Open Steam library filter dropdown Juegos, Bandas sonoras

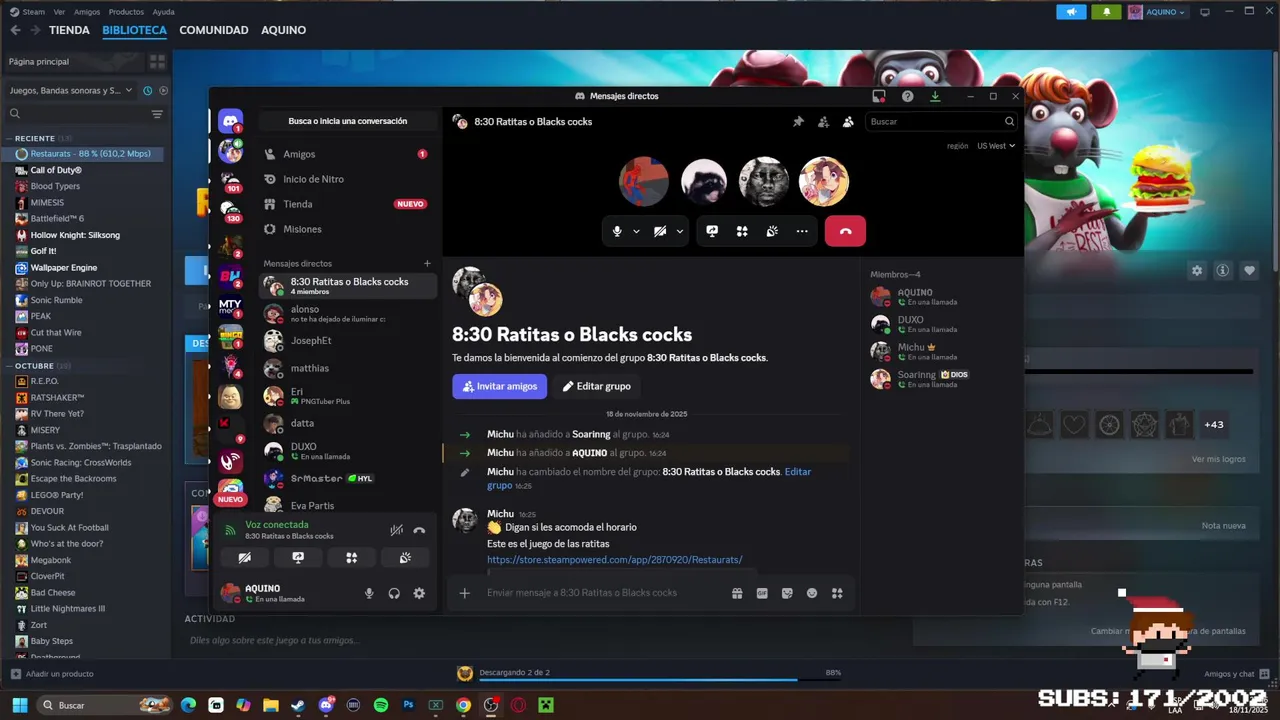(x=71, y=90)
